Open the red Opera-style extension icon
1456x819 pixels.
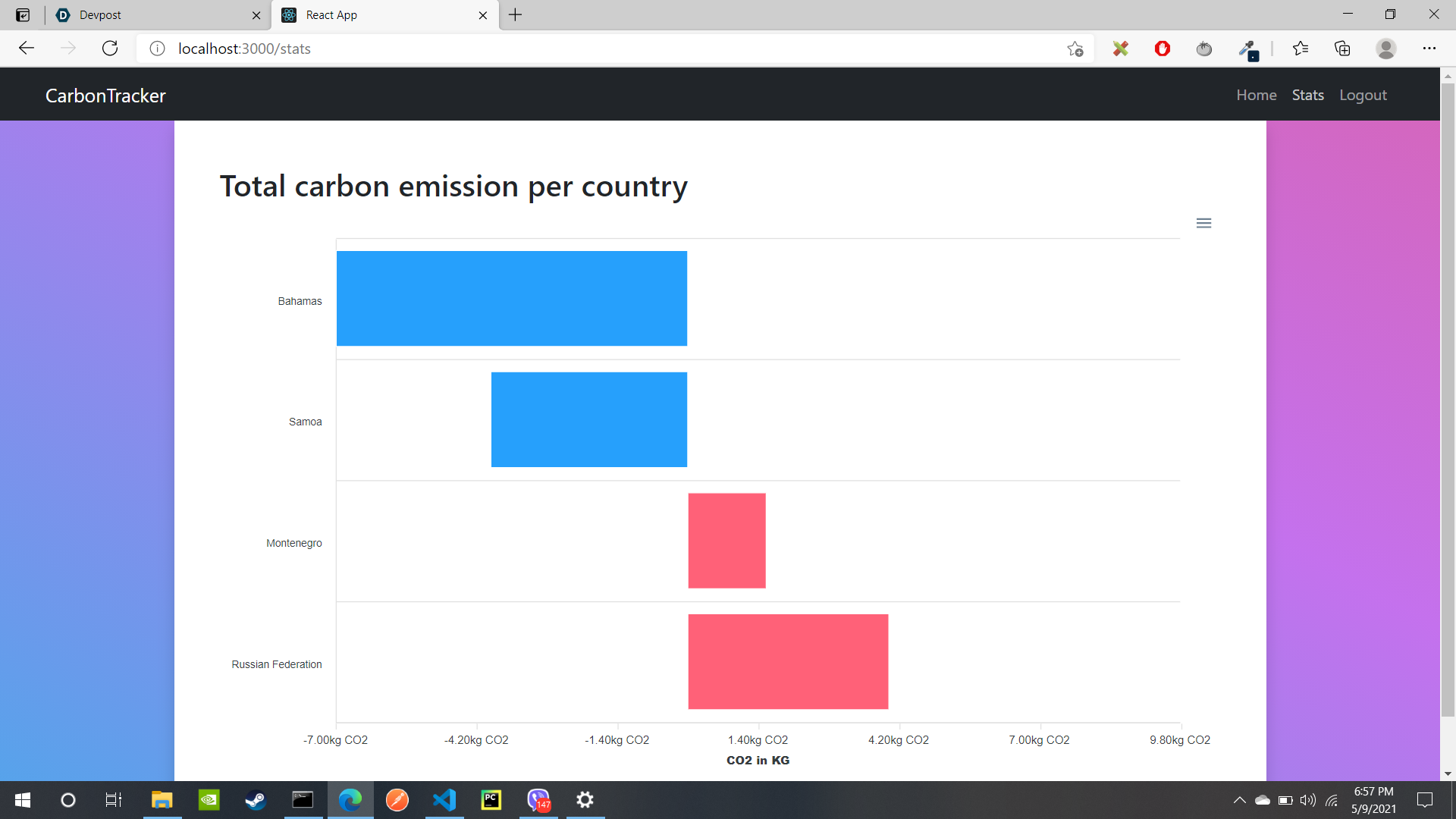pyautogui.click(x=1162, y=49)
